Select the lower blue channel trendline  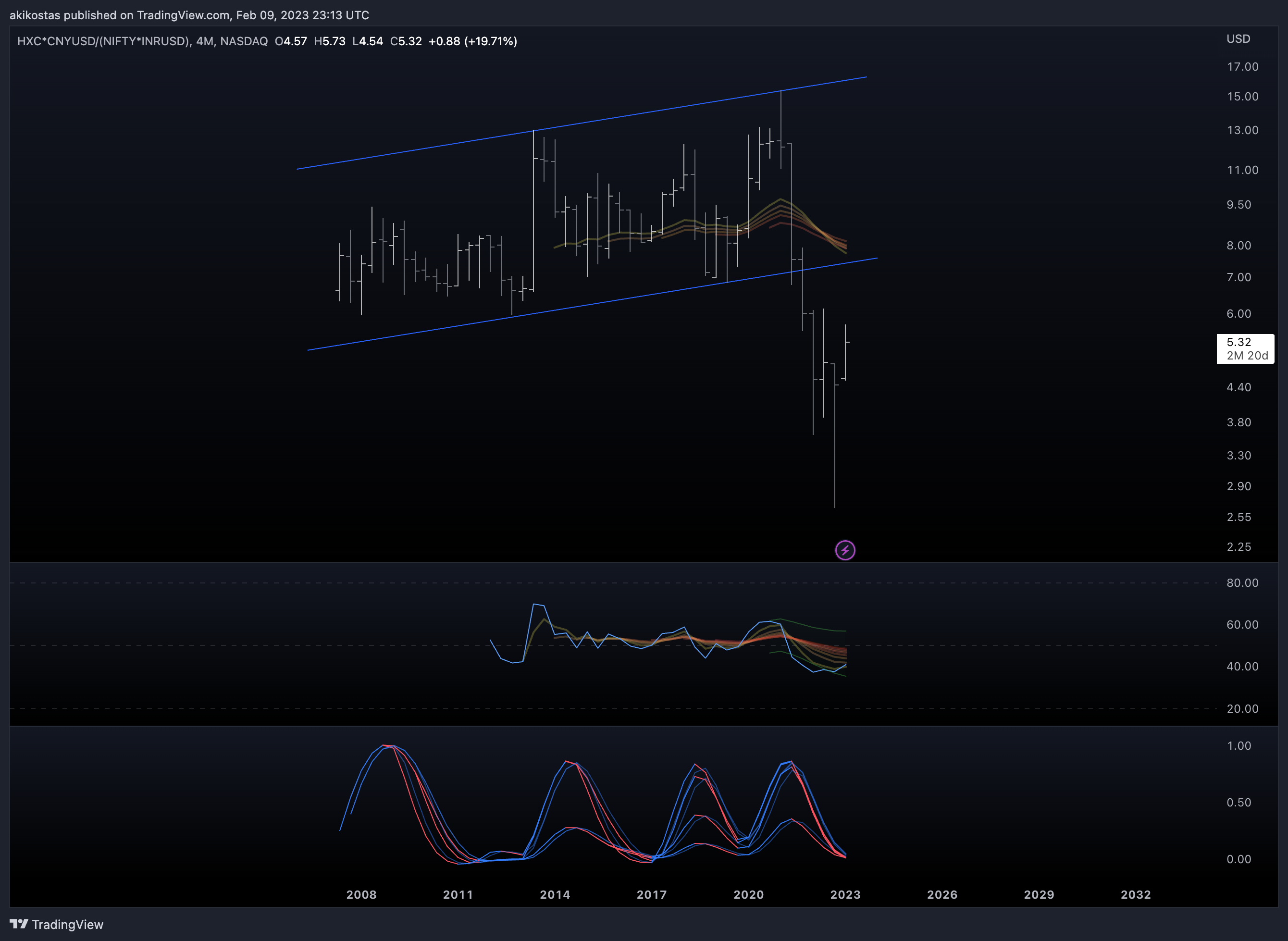(593, 304)
